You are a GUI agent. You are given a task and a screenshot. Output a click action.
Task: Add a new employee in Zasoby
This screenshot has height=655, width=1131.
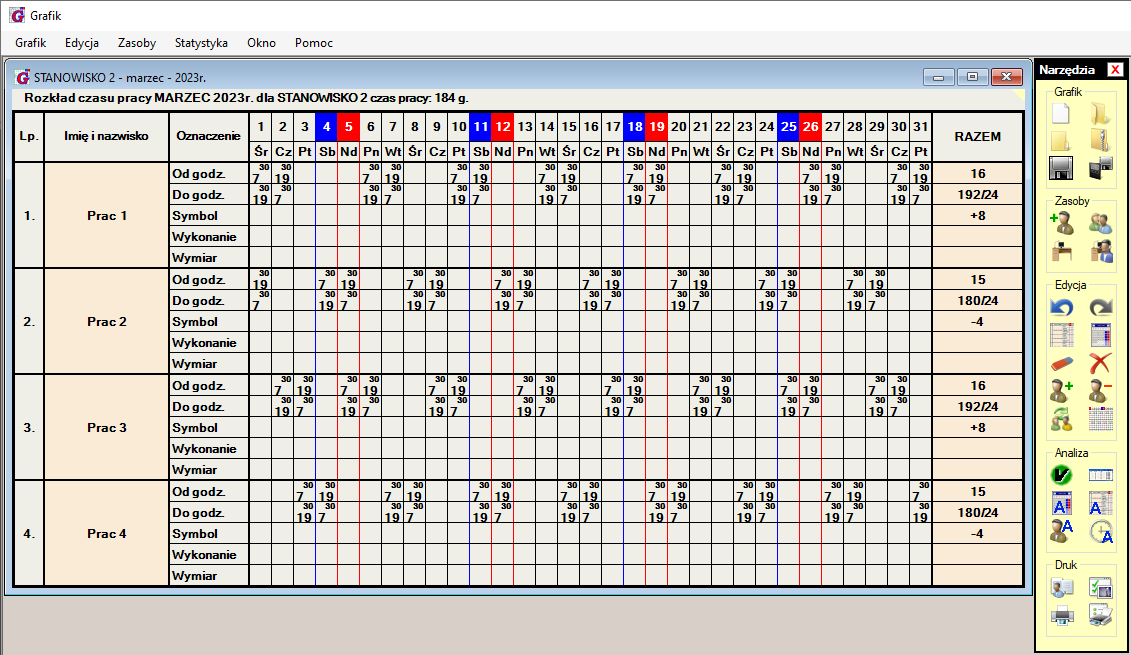[1061, 223]
